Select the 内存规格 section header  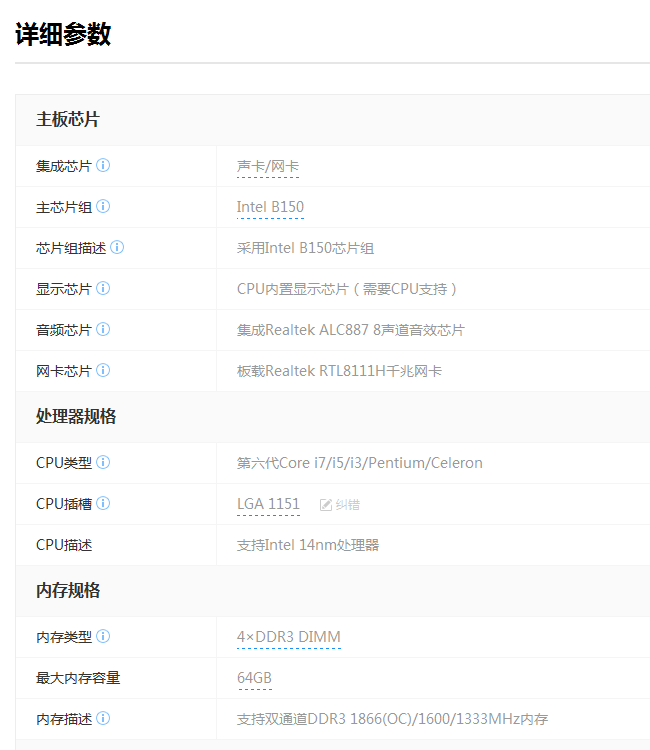tap(68, 591)
